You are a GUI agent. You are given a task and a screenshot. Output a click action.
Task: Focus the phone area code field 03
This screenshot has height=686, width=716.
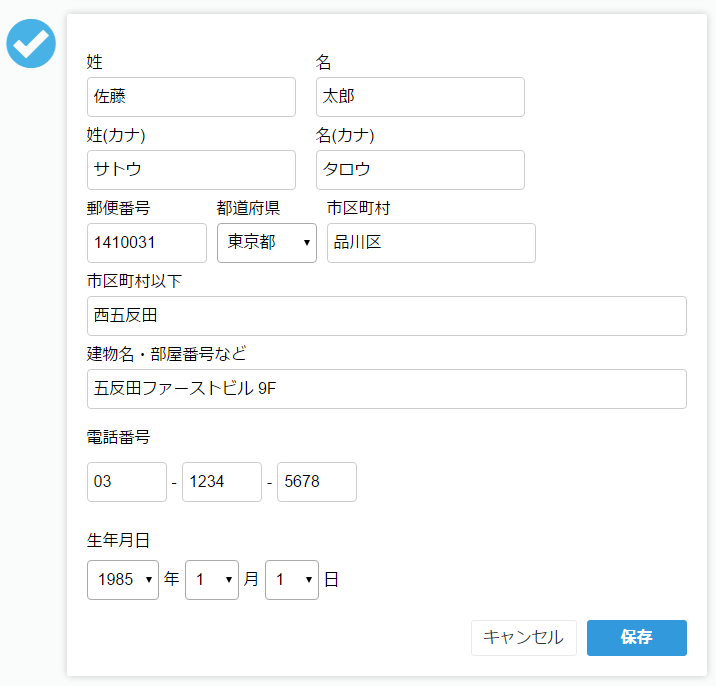tap(127, 482)
